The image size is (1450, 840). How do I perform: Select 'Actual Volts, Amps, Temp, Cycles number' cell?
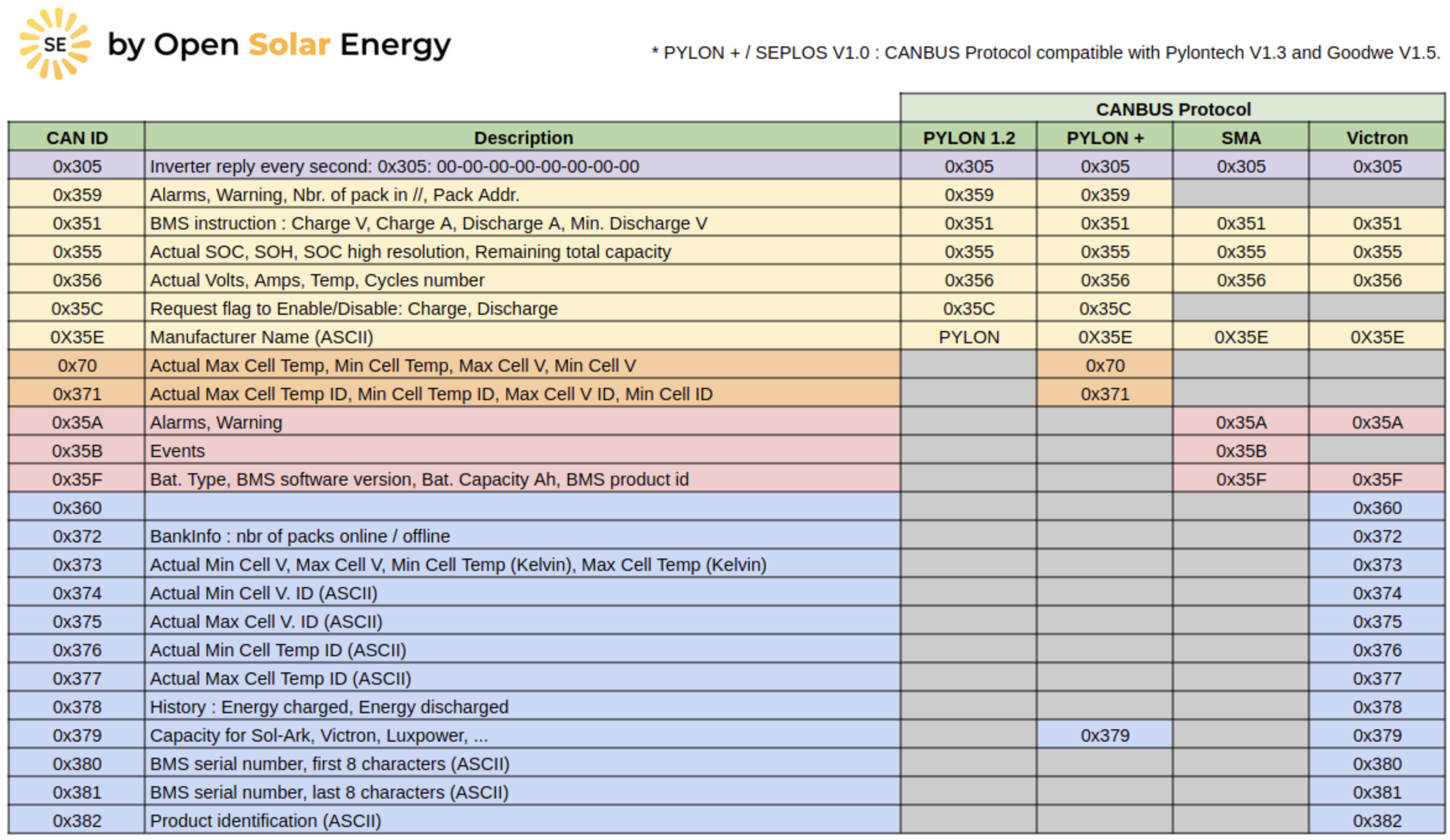523,280
